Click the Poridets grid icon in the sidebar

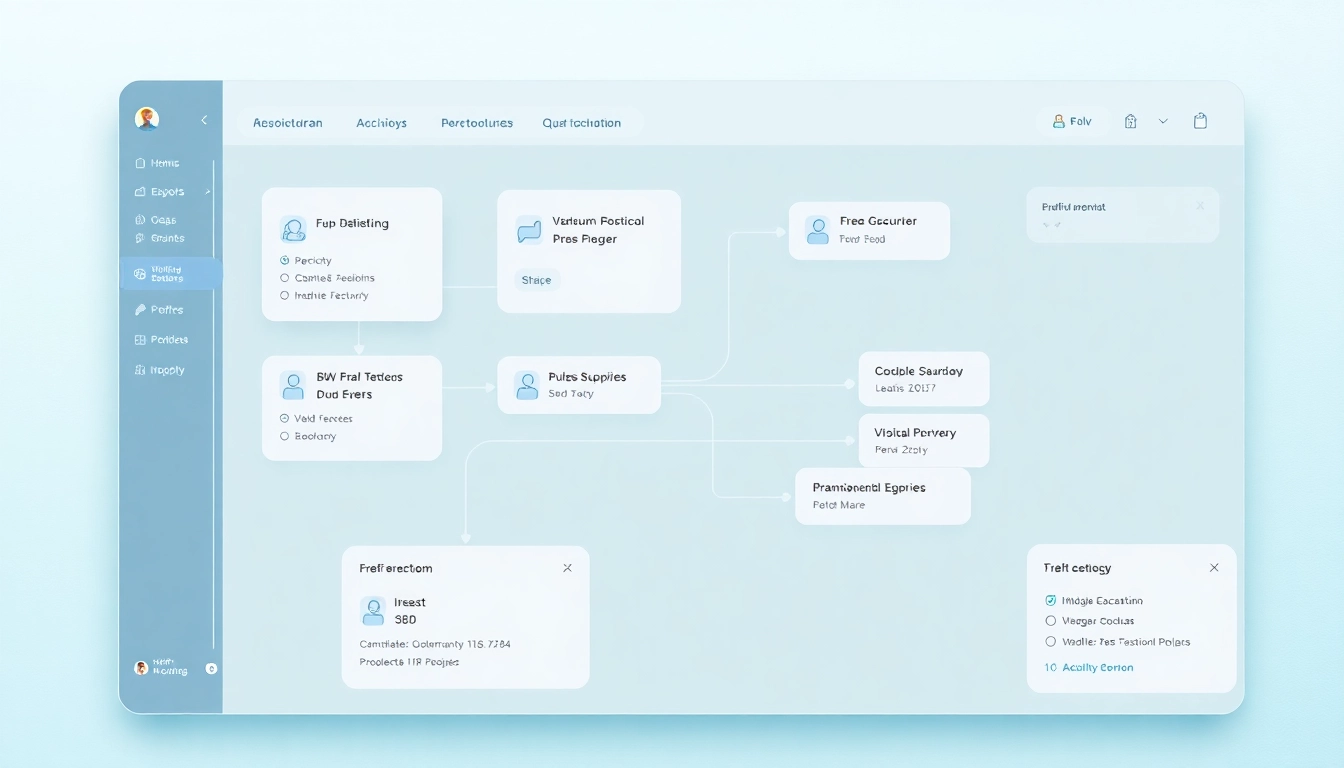point(140,340)
